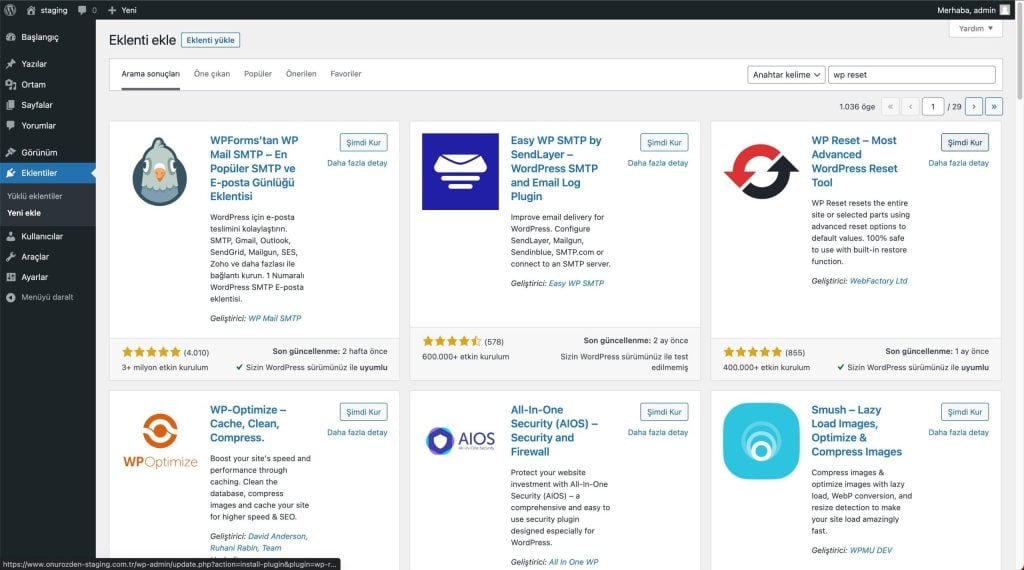Go to next page of results
1024x570 pixels.
(974, 106)
